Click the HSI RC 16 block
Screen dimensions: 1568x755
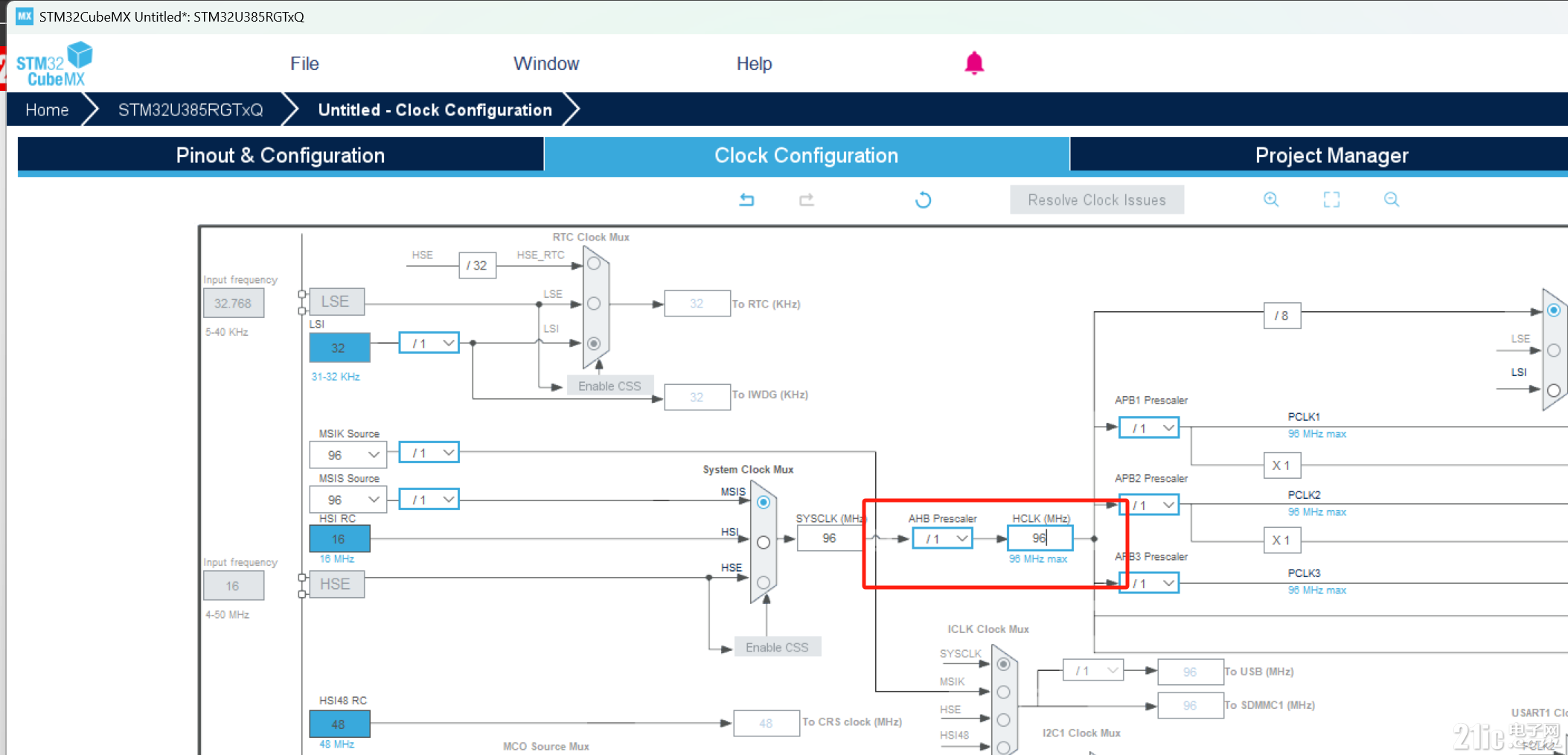[x=339, y=538]
